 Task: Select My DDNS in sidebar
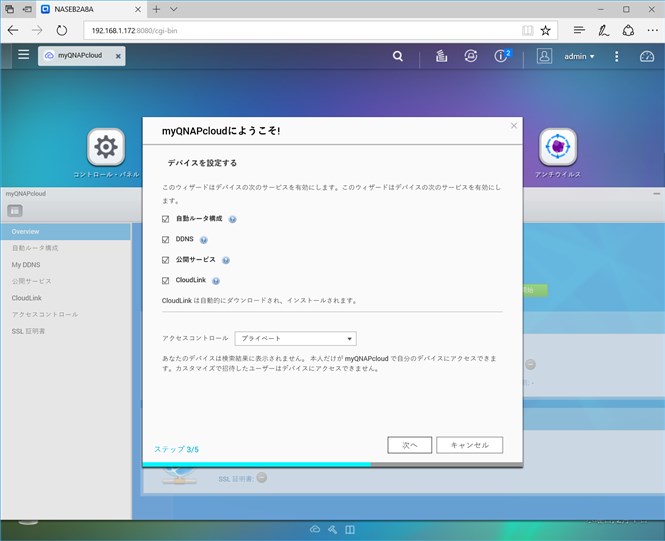coord(65,265)
